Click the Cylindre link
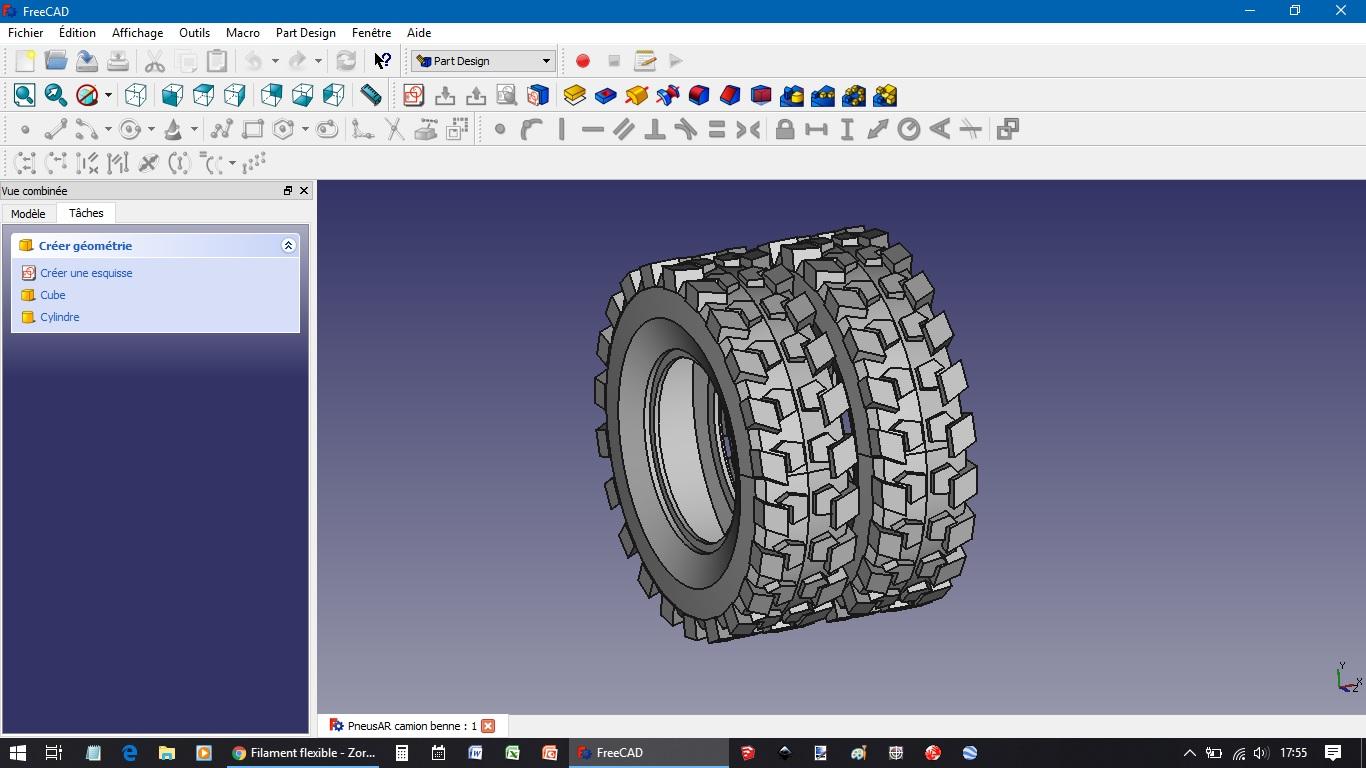This screenshot has width=1366, height=768. (60, 317)
